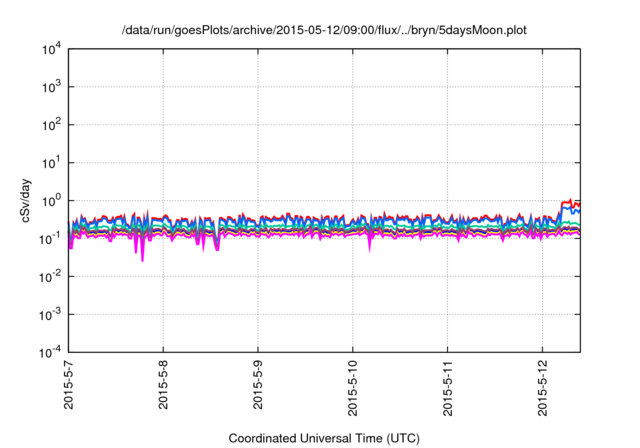The width and height of the screenshot is (640, 448).
Task: Click the Coordinated Universal Time axis label
Action: click(x=324, y=438)
